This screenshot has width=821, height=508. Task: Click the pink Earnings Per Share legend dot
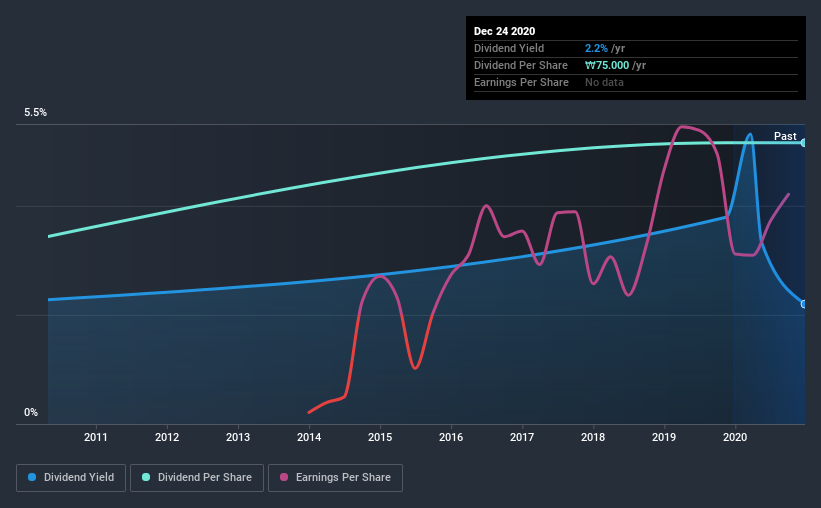(284, 477)
